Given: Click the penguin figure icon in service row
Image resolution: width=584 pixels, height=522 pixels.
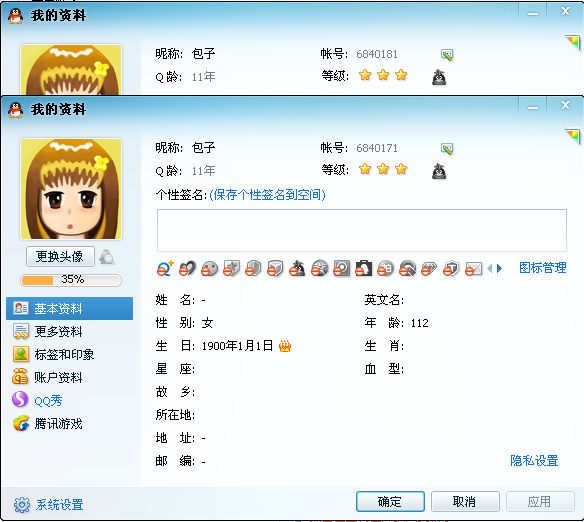Looking at the screenshot, I should [x=297, y=268].
